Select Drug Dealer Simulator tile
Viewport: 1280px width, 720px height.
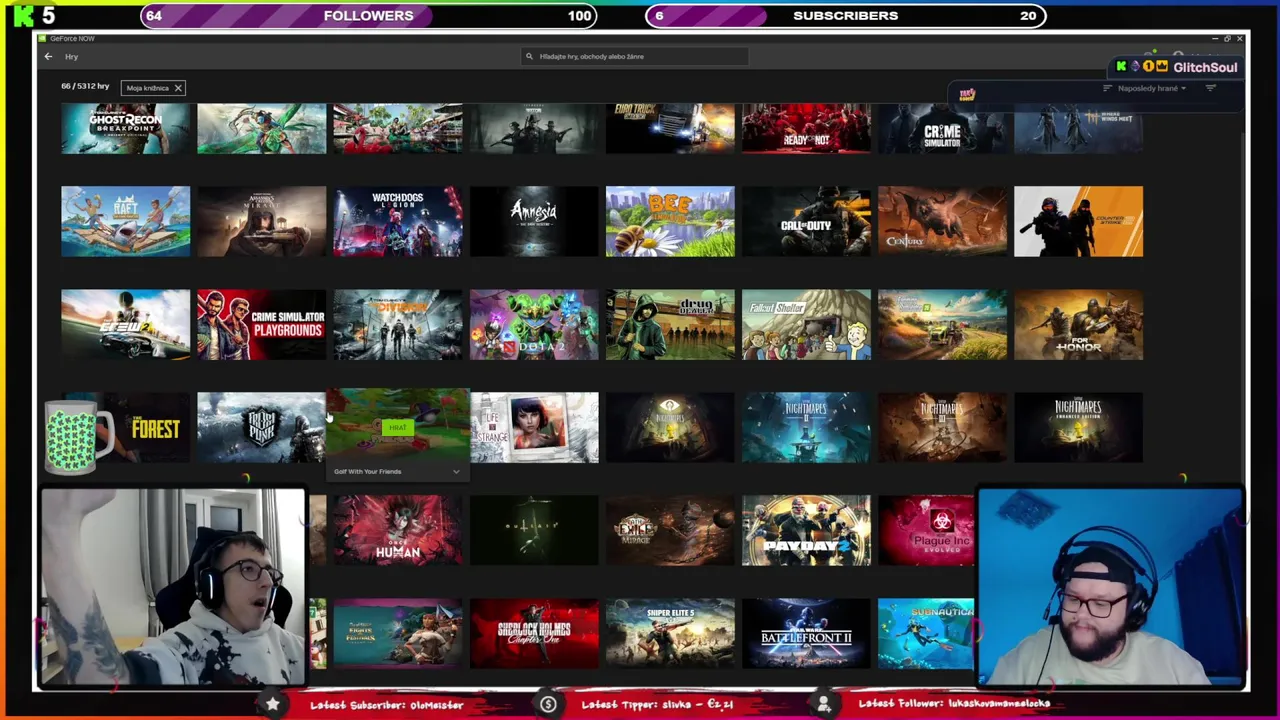[670, 325]
